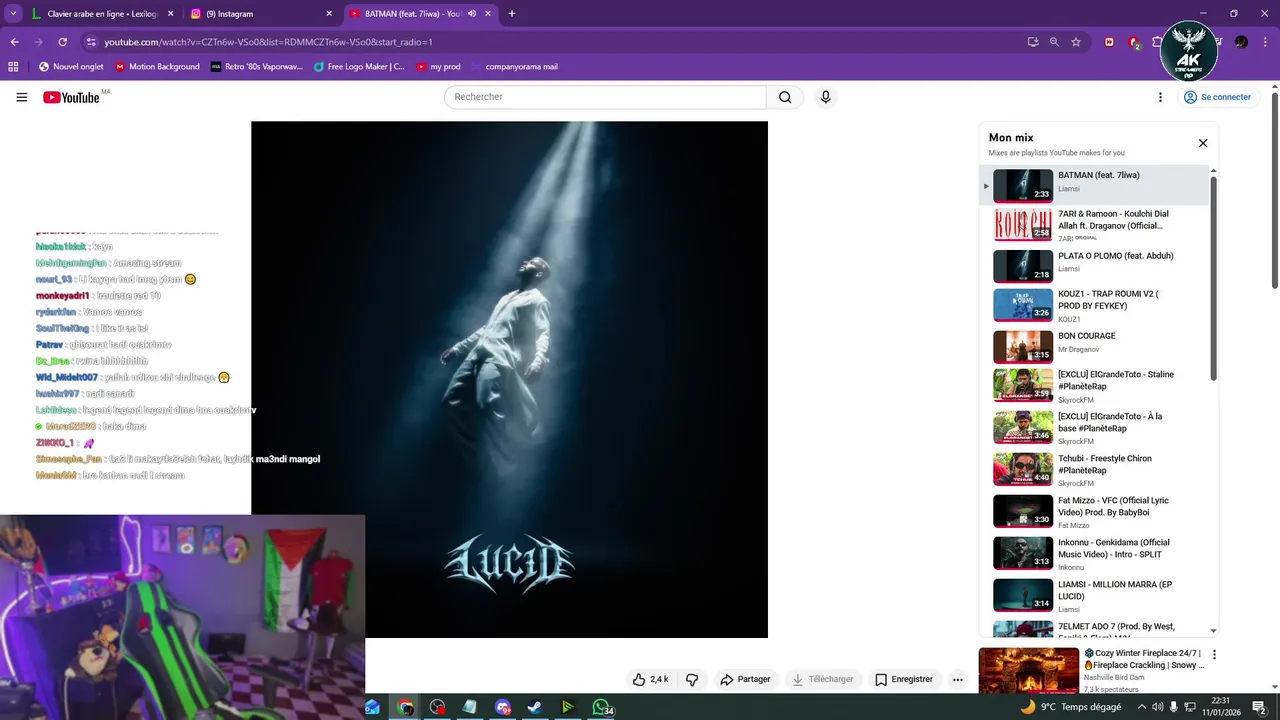Play 7ARI & Ramoon Koulchi Dial Allah

coord(1094,225)
